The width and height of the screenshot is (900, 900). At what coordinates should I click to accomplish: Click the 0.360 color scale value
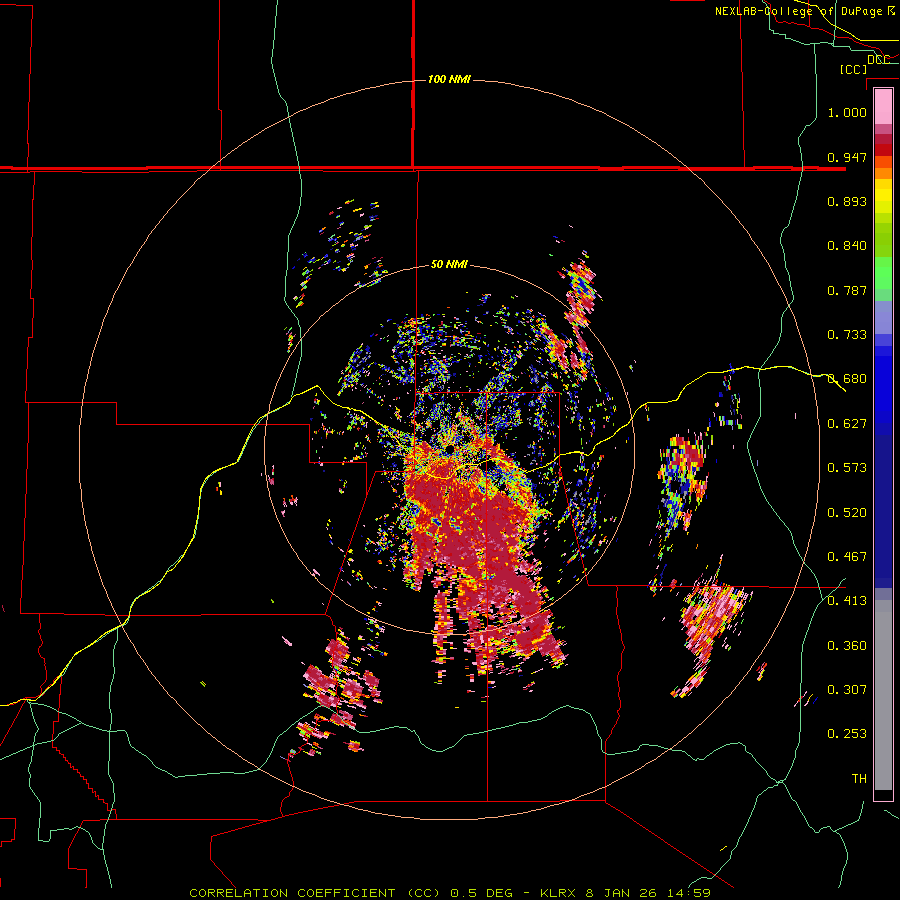847,646
